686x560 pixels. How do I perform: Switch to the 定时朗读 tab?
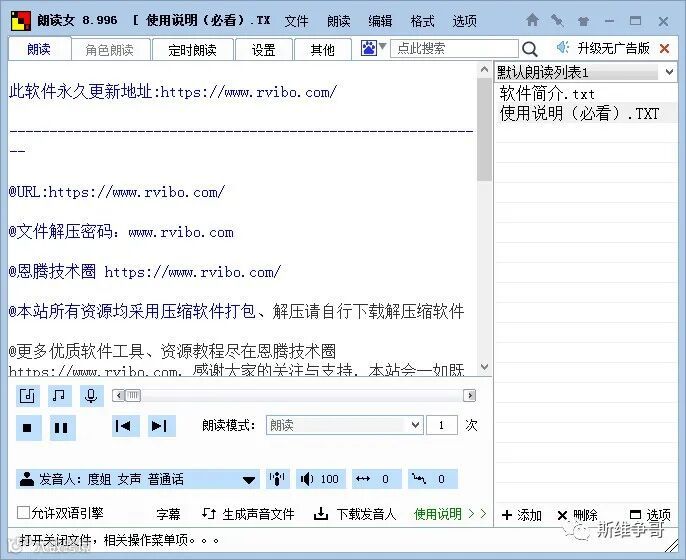click(x=192, y=50)
